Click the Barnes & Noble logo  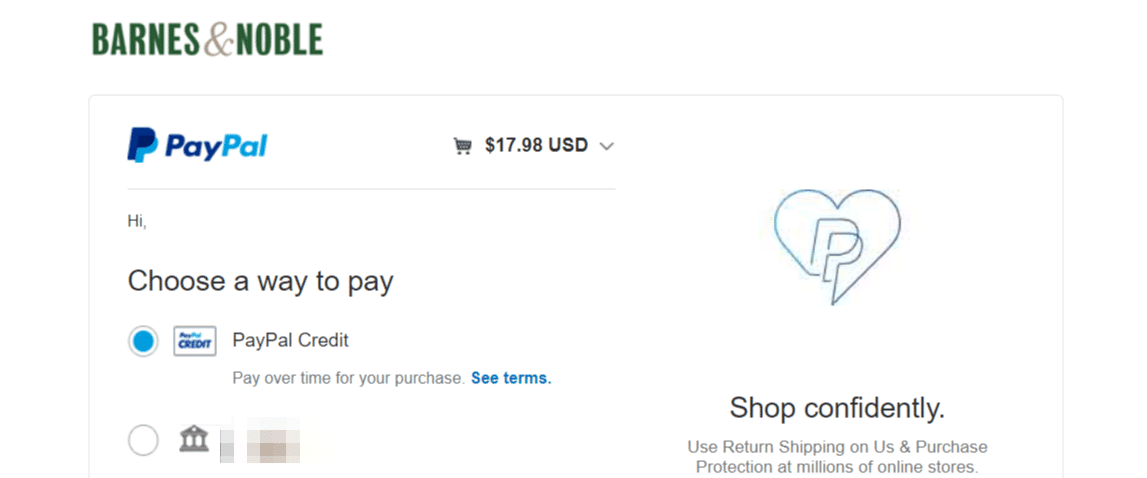click(207, 40)
